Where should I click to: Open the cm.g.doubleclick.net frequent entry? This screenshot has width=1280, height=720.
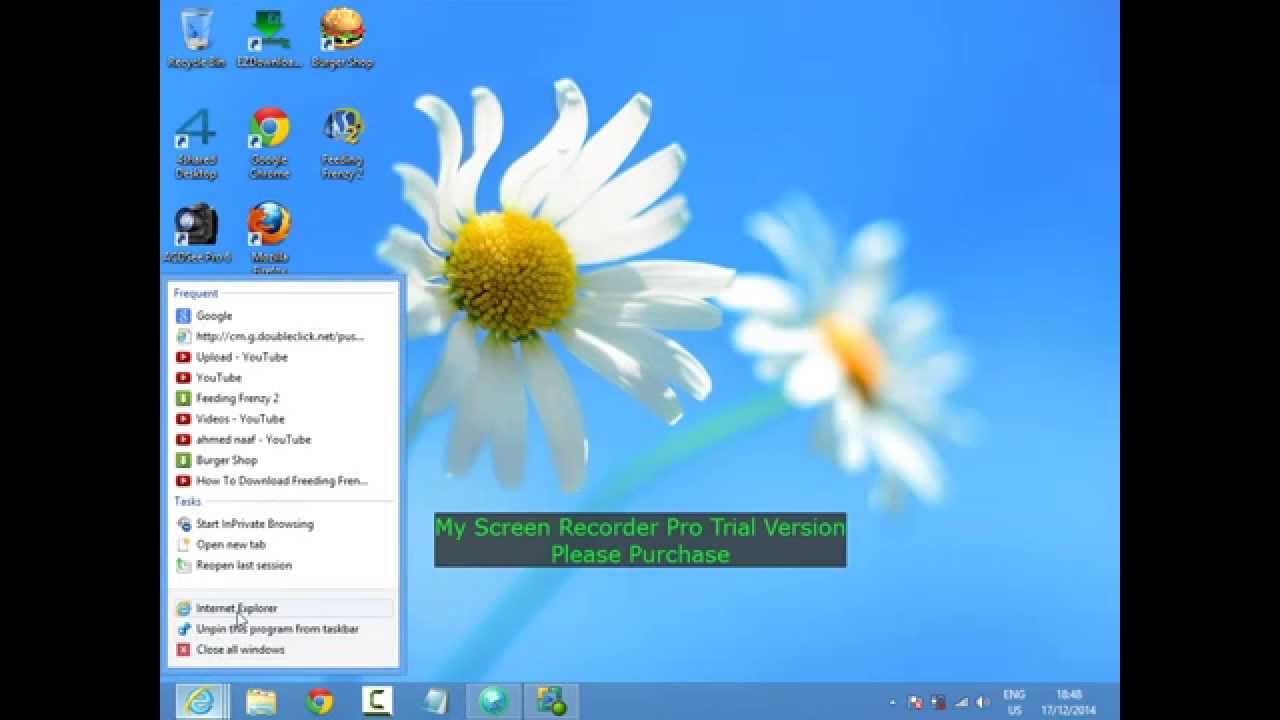pos(283,336)
